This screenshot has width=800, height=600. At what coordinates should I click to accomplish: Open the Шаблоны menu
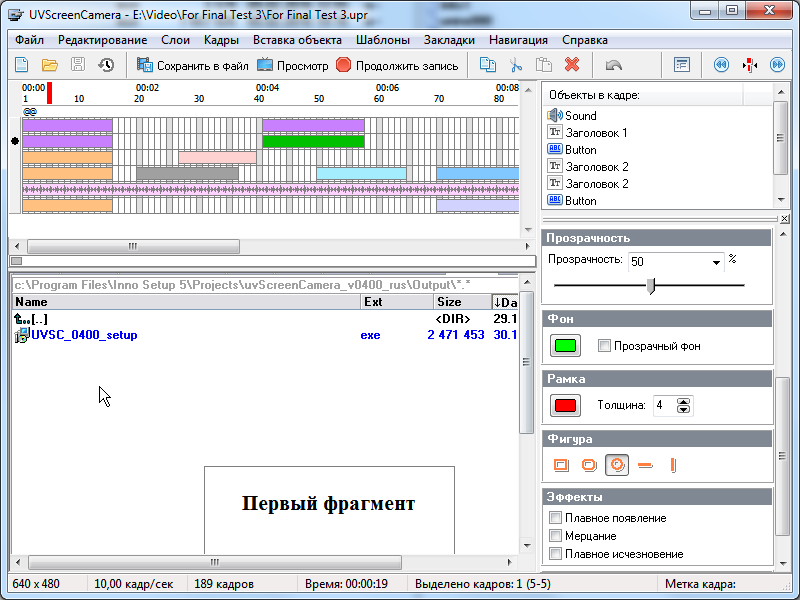pyautogui.click(x=382, y=40)
